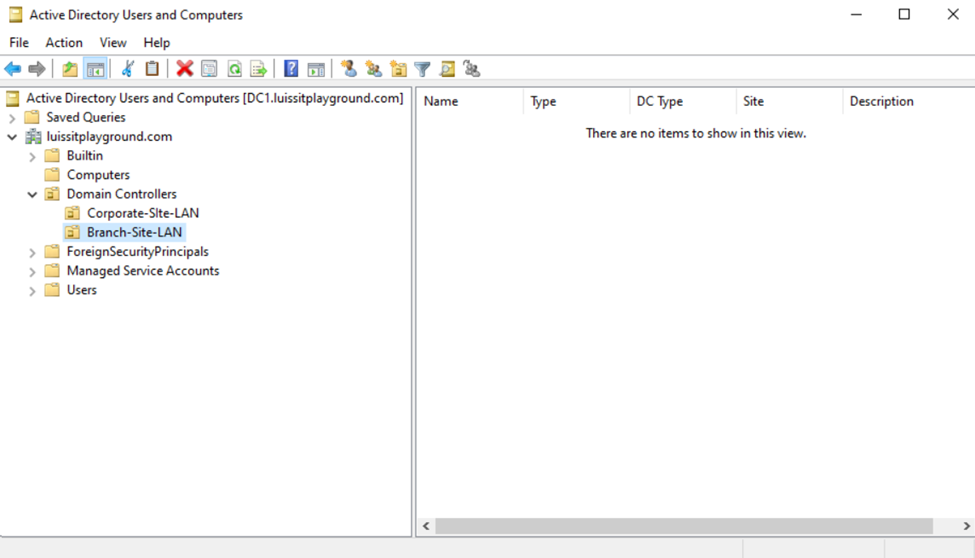
Task: Select Domain Controllers in the tree
Action: pos(122,194)
